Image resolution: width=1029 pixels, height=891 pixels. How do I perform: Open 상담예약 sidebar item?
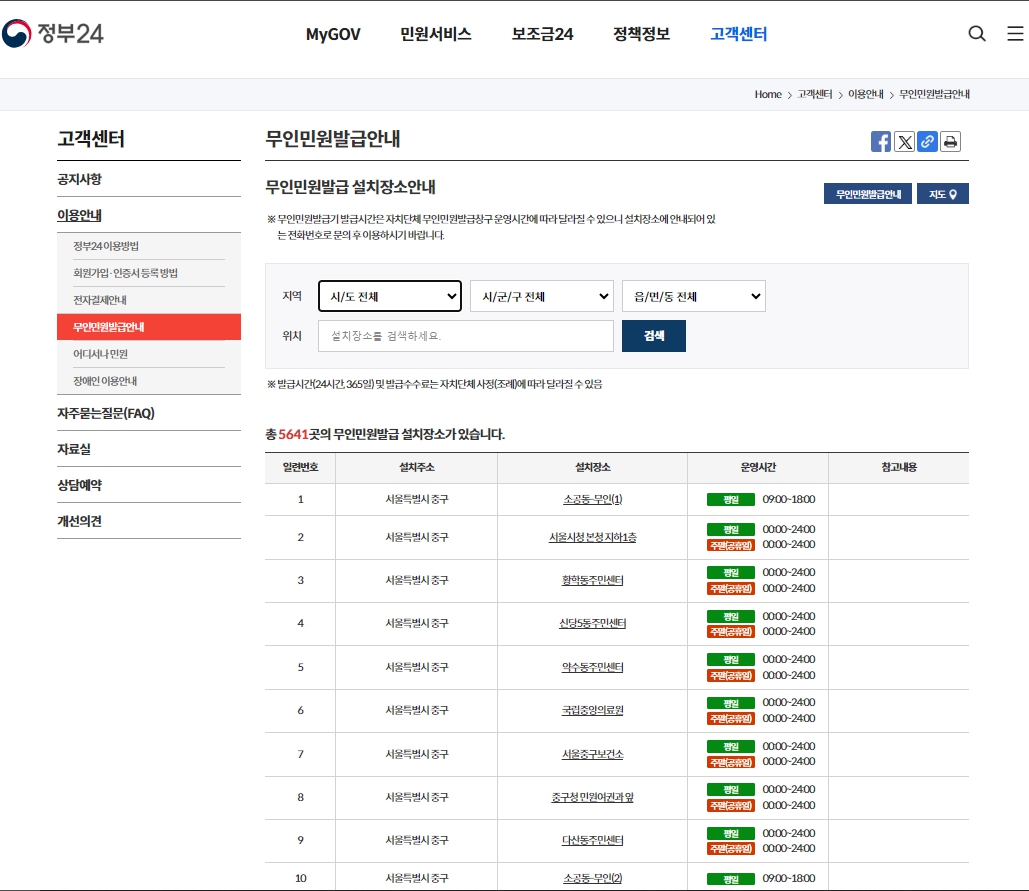click(79, 486)
